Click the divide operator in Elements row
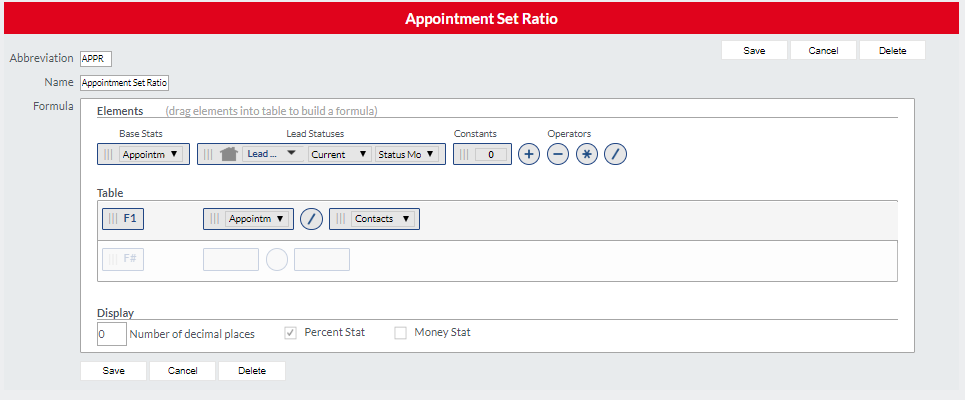 pyautogui.click(x=615, y=154)
